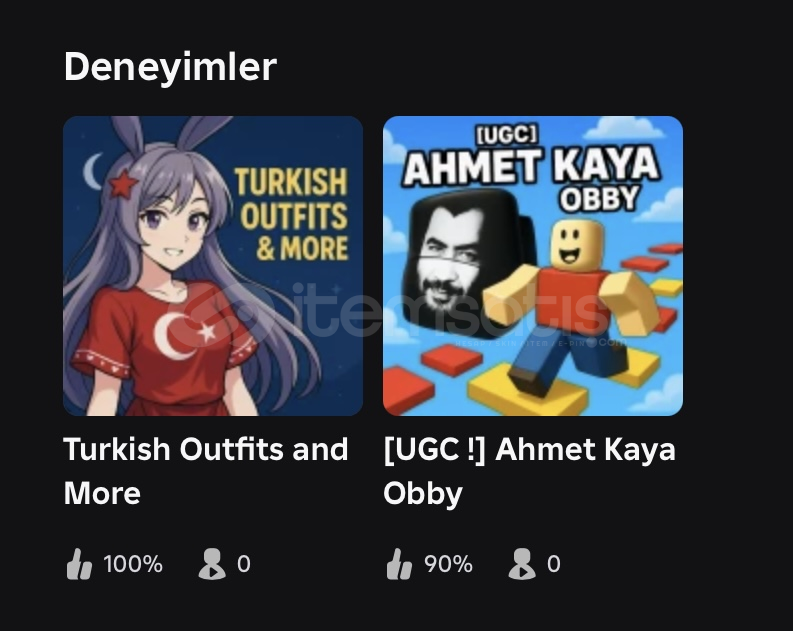
Task: Select the 'Turkish Outfits and More' title link
Action: point(206,471)
